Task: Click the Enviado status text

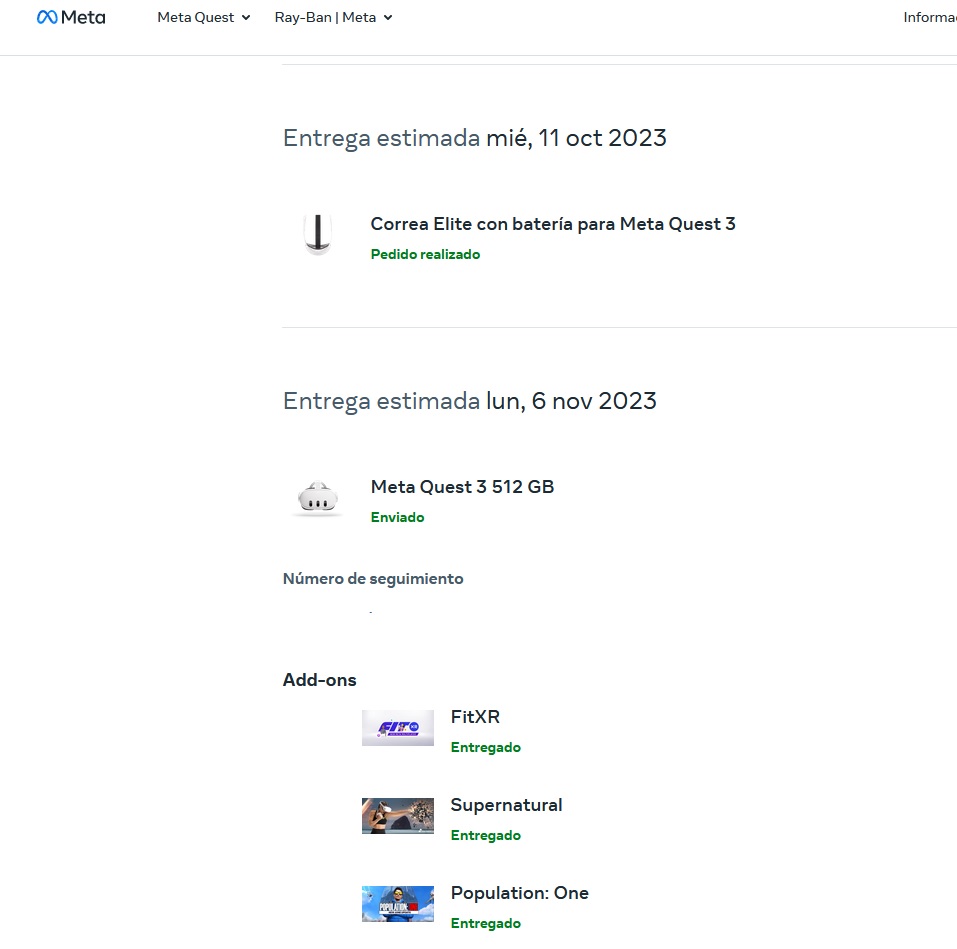Action: (397, 518)
